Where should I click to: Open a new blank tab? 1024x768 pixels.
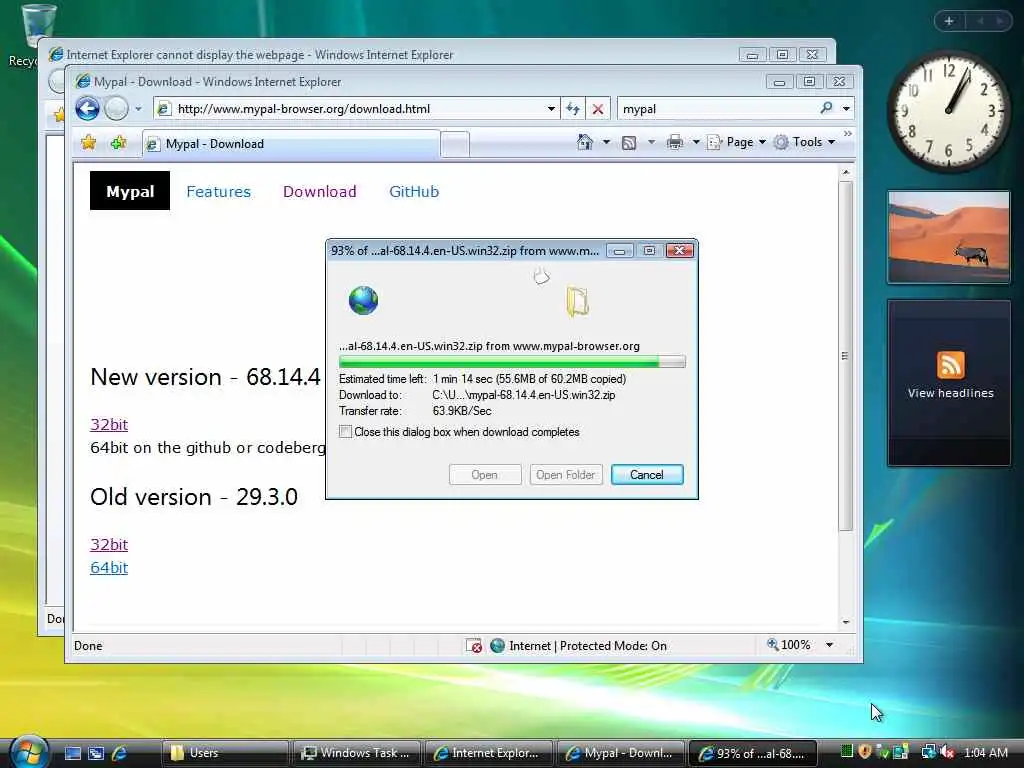pyautogui.click(x=455, y=144)
